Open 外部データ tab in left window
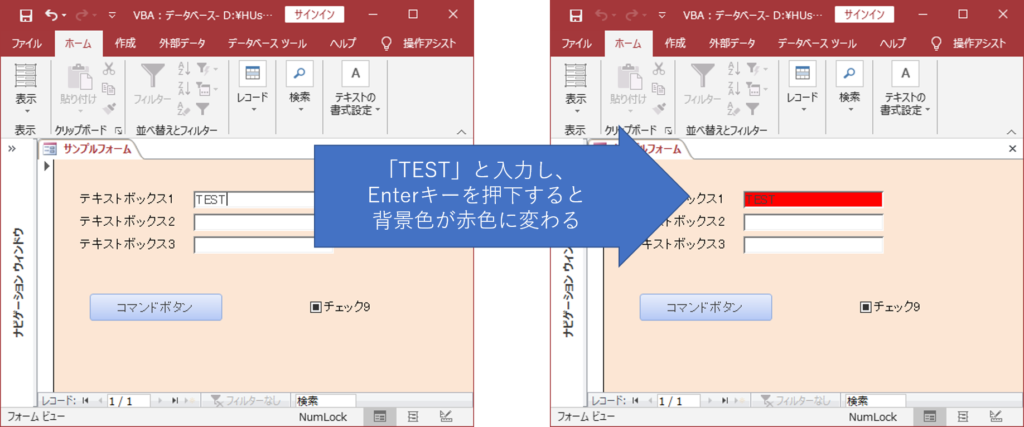Viewport: 1024px width, 427px height. (x=182, y=44)
